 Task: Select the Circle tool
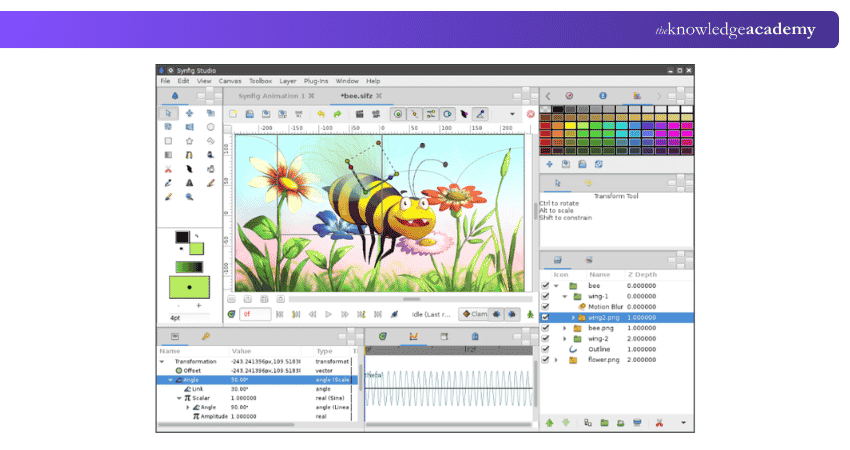[x=210, y=127]
